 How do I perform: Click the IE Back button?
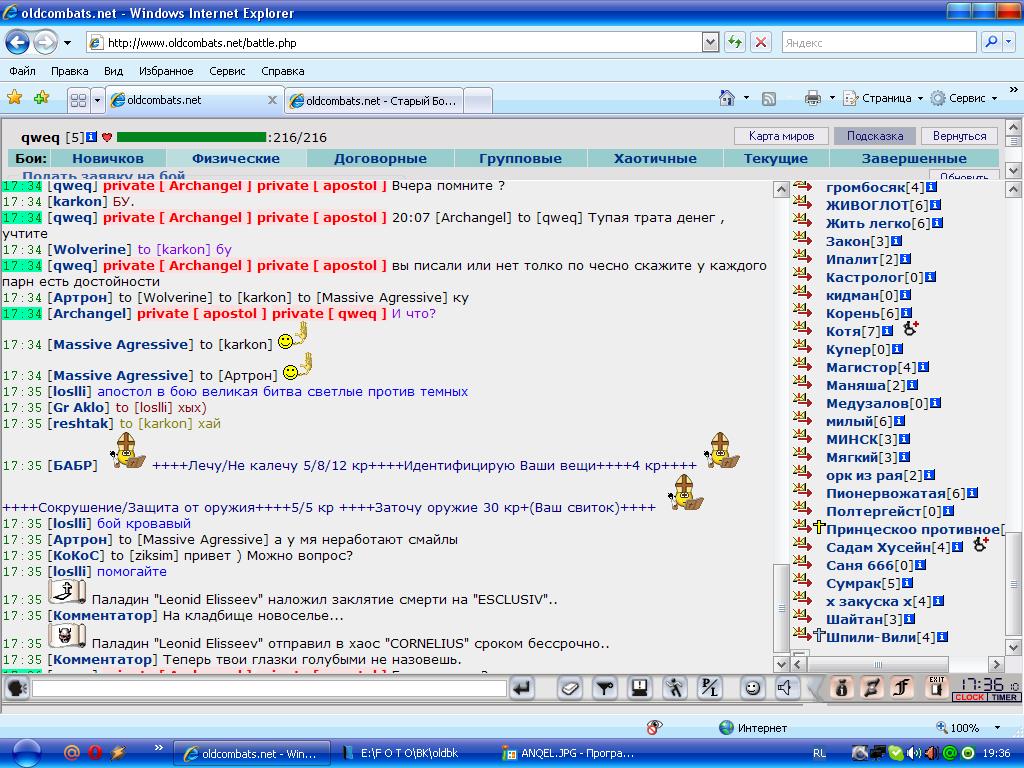pyautogui.click(x=17, y=42)
